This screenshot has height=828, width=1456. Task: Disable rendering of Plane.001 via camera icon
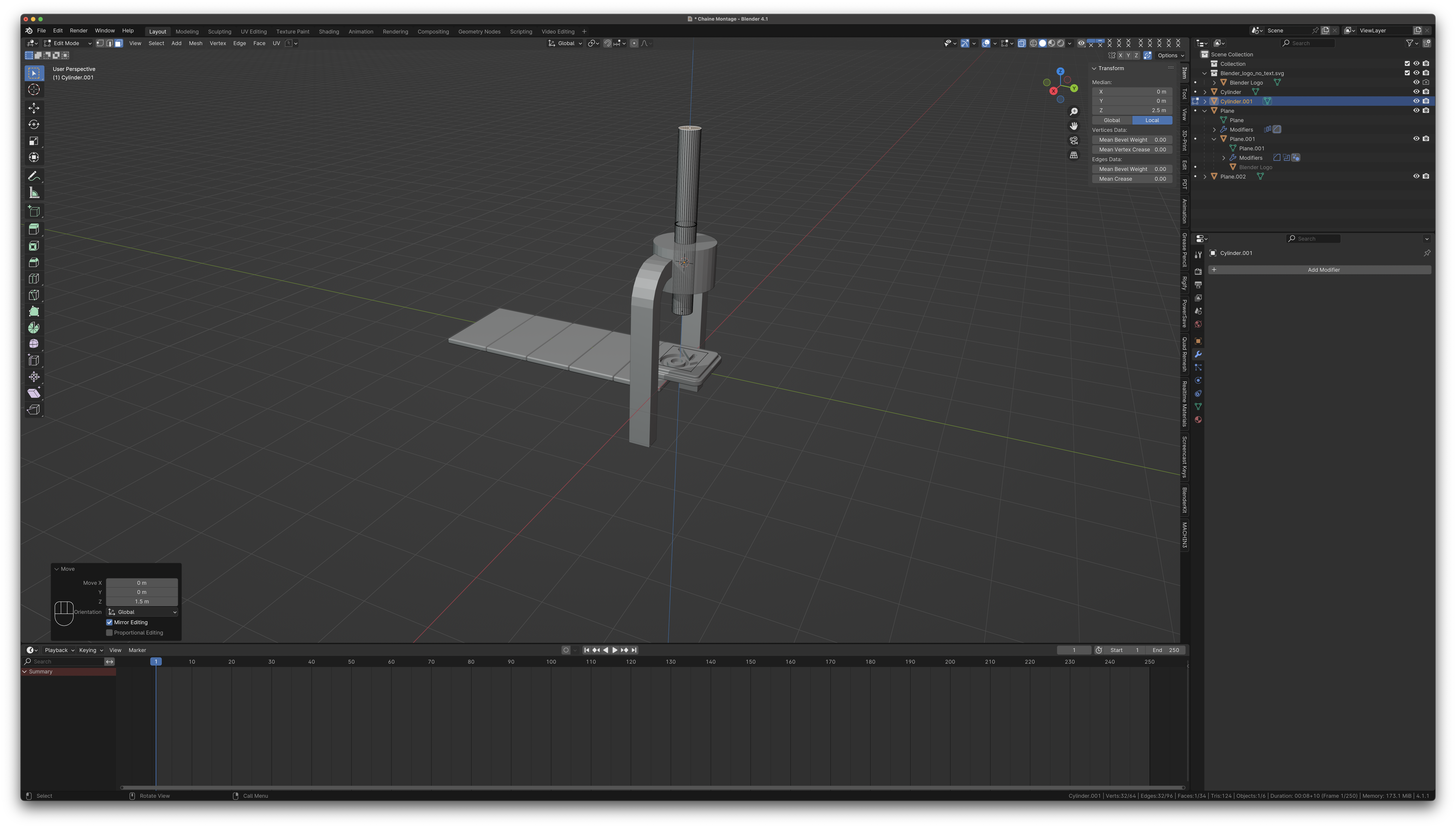point(1426,139)
